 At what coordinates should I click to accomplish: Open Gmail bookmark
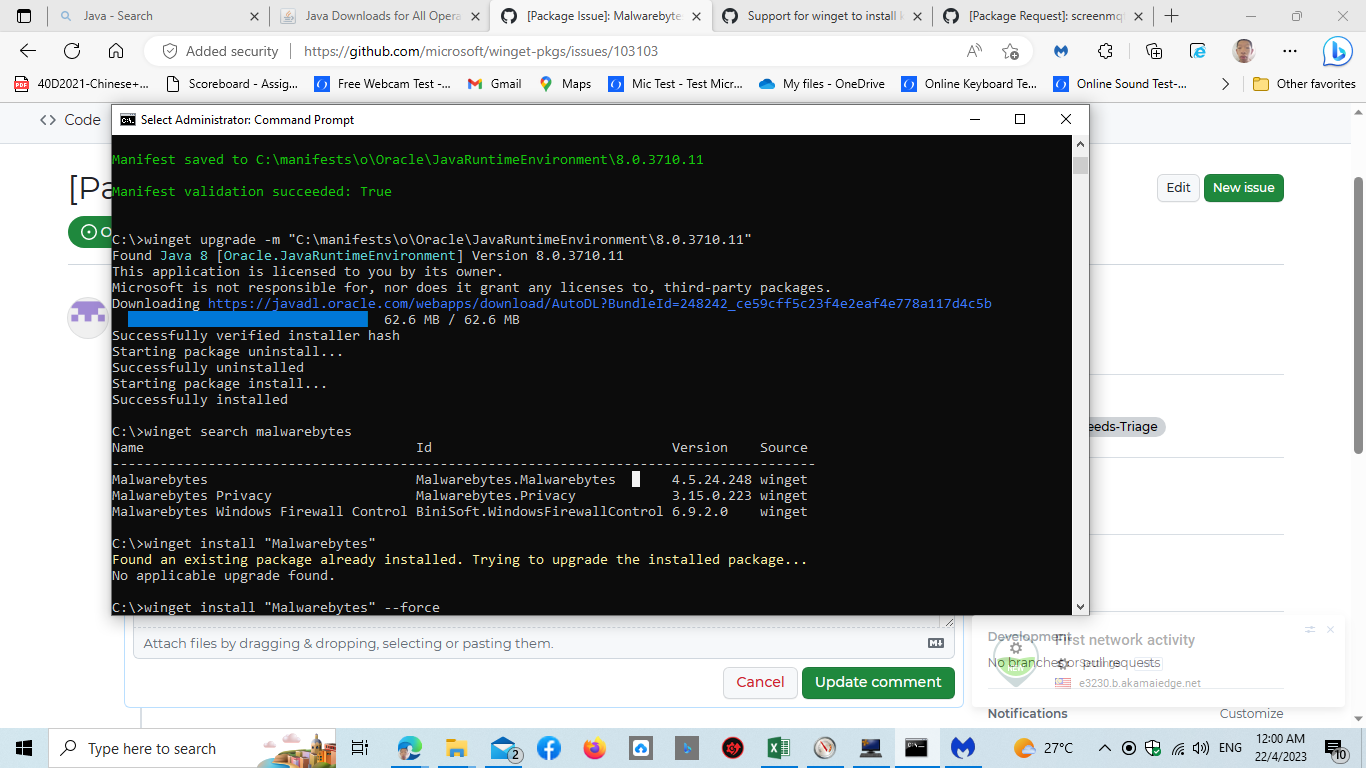494,84
